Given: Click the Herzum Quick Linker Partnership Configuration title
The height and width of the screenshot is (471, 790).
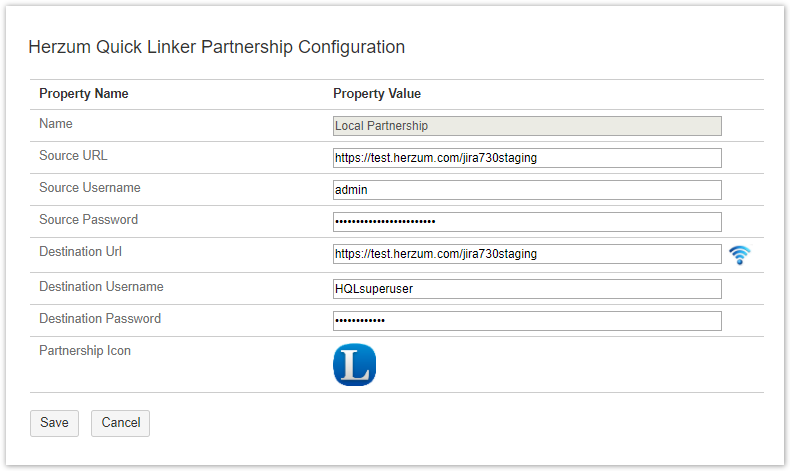Looking at the screenshot, I should (216, 47).
